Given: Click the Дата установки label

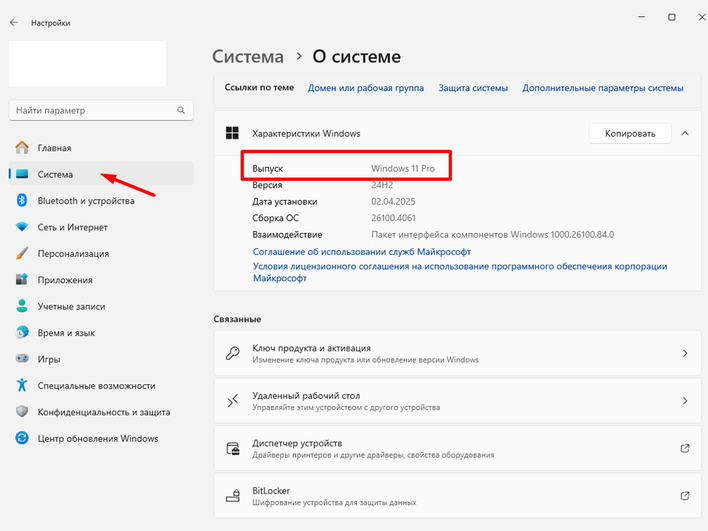Looking at the screenshot, I should [284, 201].
